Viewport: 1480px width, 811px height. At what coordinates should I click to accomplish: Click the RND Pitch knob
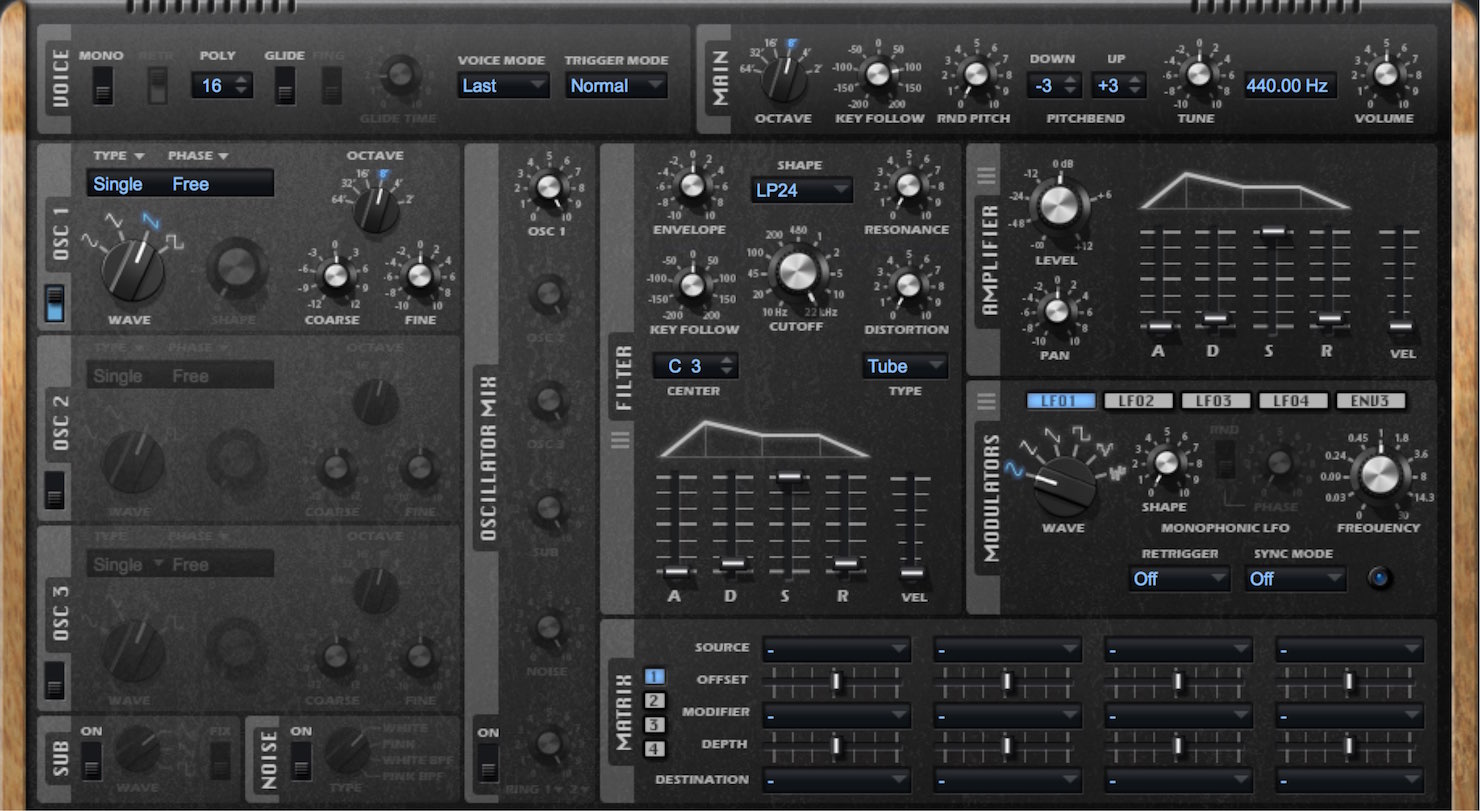pos(977,74)
